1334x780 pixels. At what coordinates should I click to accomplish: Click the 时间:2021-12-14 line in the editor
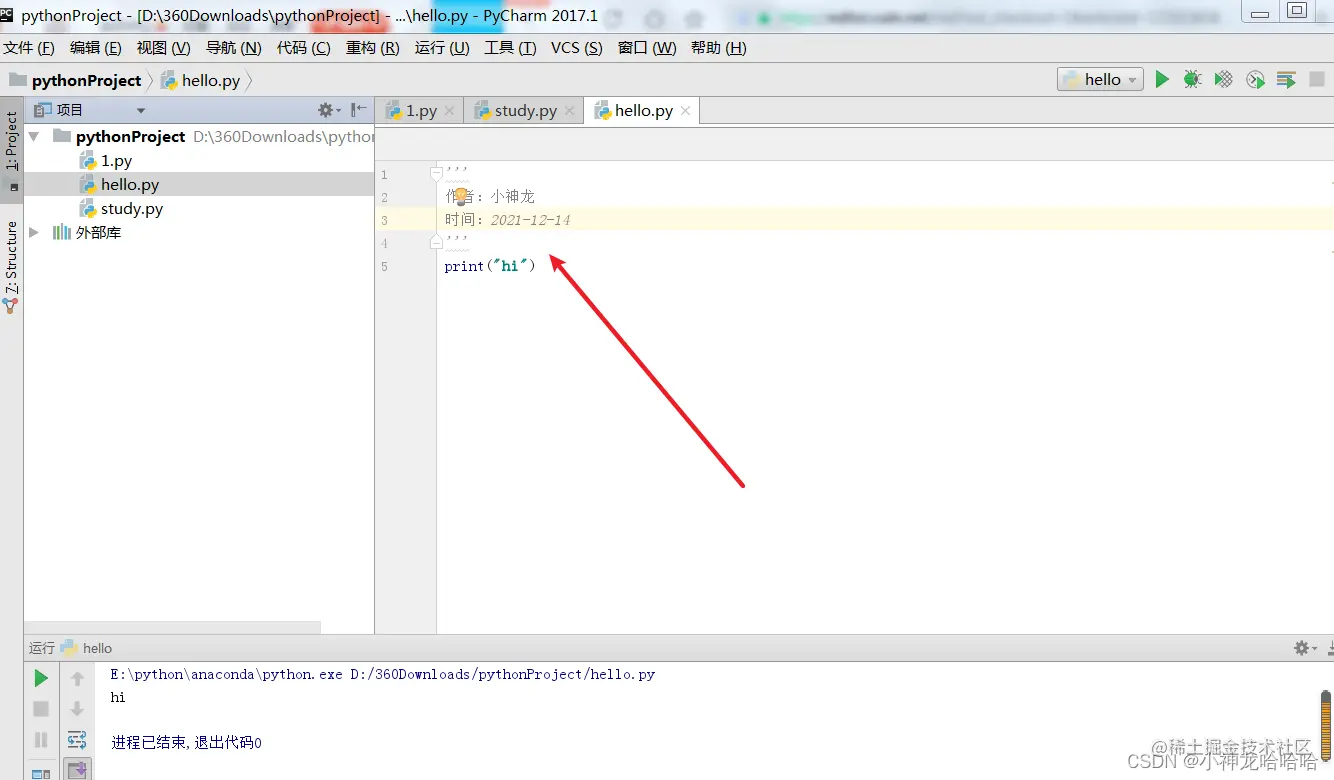pyautogui.click(x=508, y=220)
